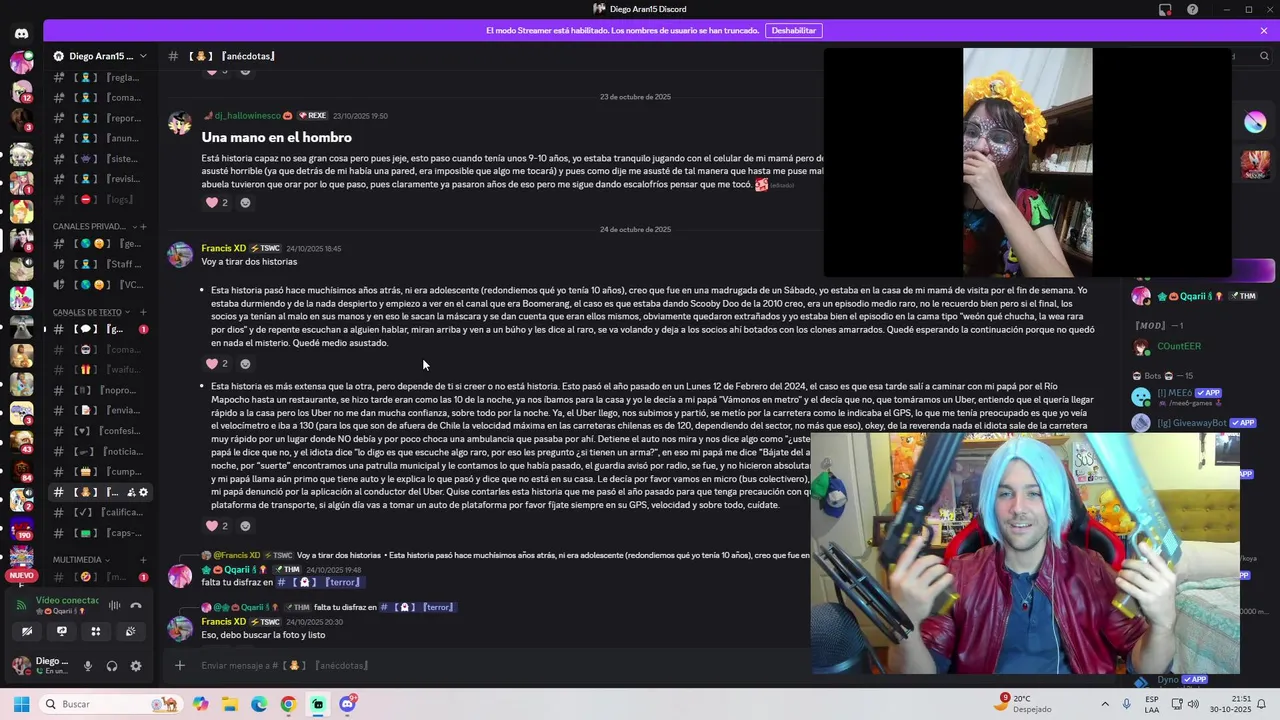Open the confesi... channel
Viewport: 1280px width, 720px height.
100,431
